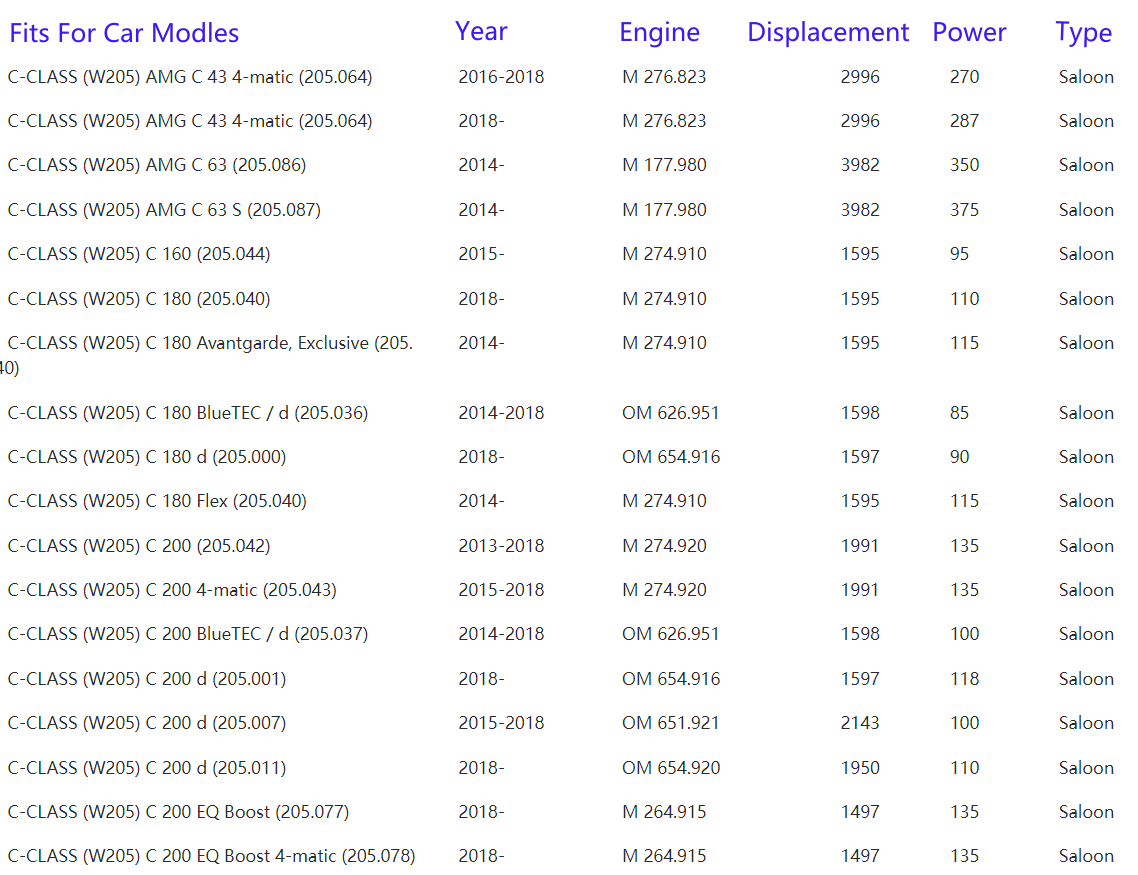Select the C 160 (205.044) model entry
This screenshot has width=1138, height=875.
coord(139,254)
